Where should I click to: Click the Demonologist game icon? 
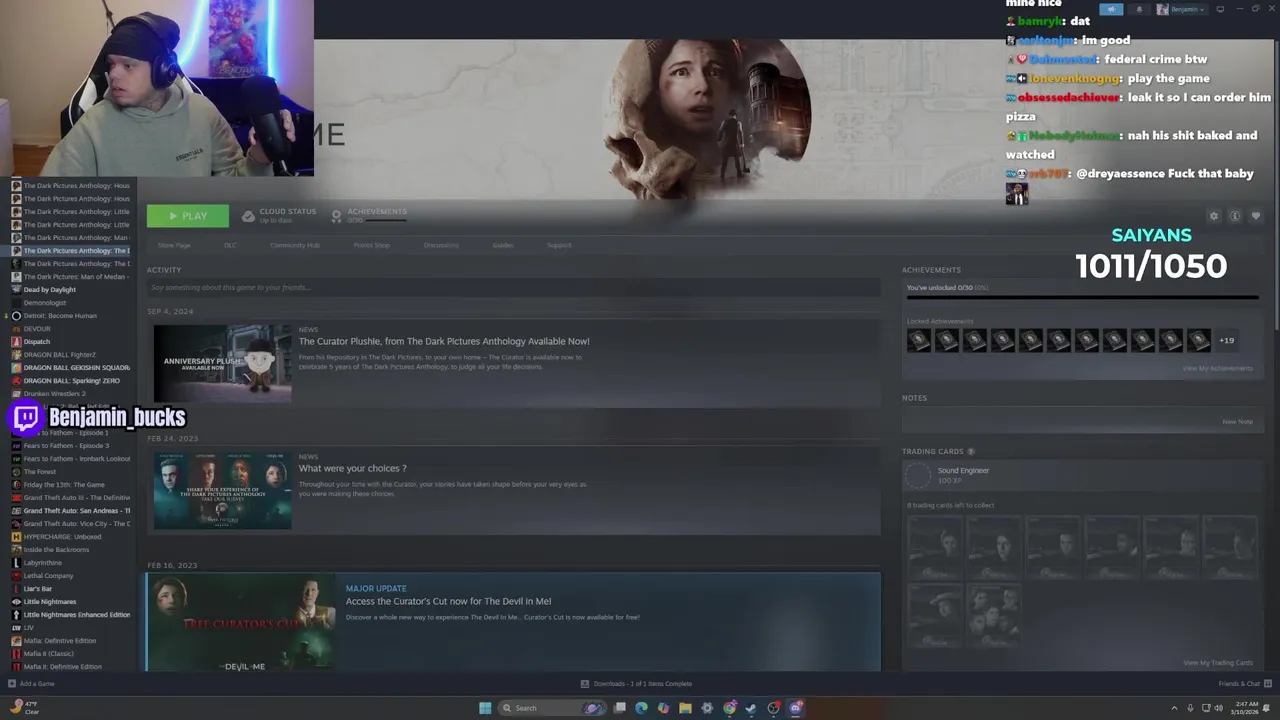pos(16,303)
